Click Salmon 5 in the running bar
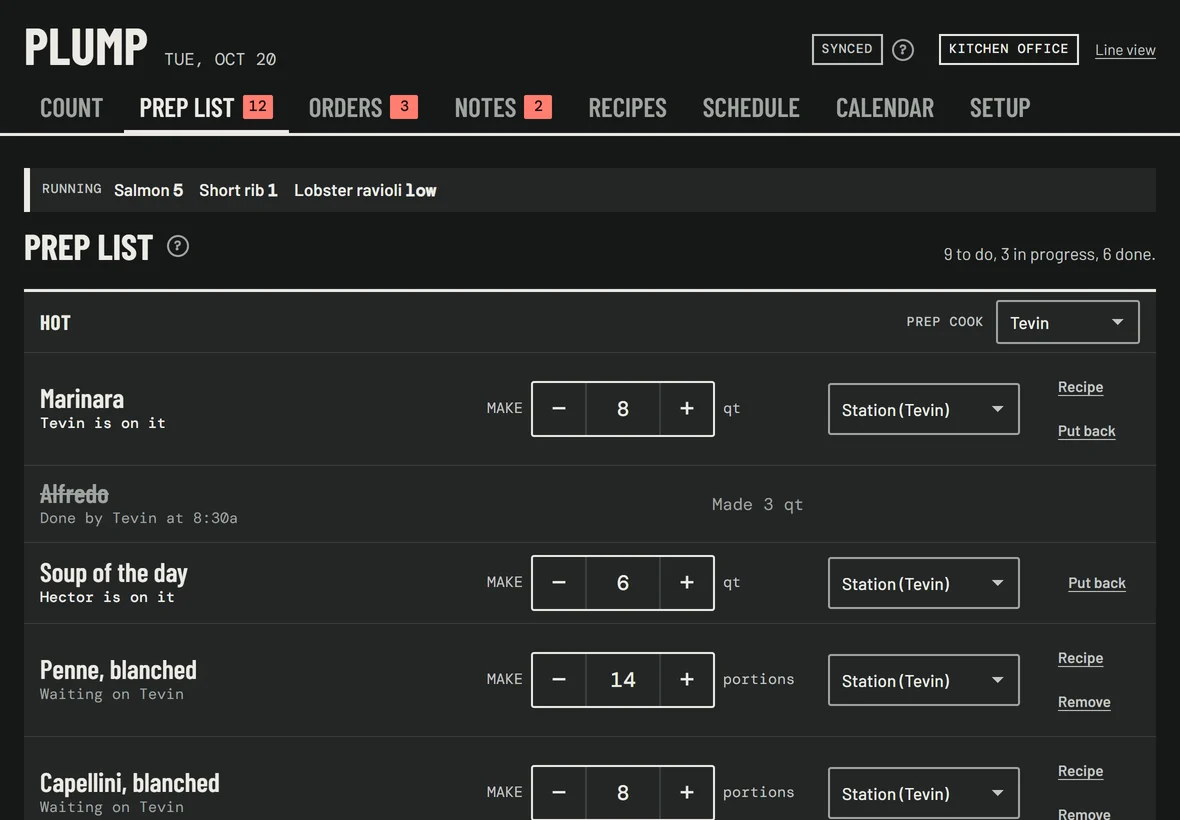The image size is (1180, 820). pos(148,190)
